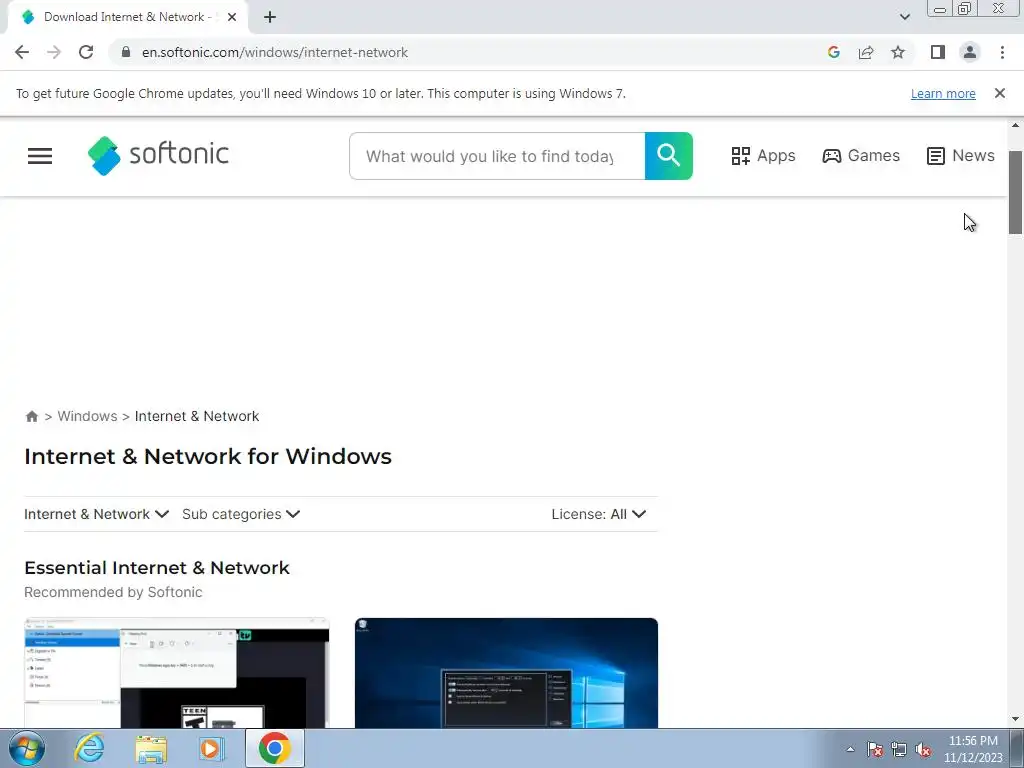
Task: Open the Games section
Action: [861, 155]
